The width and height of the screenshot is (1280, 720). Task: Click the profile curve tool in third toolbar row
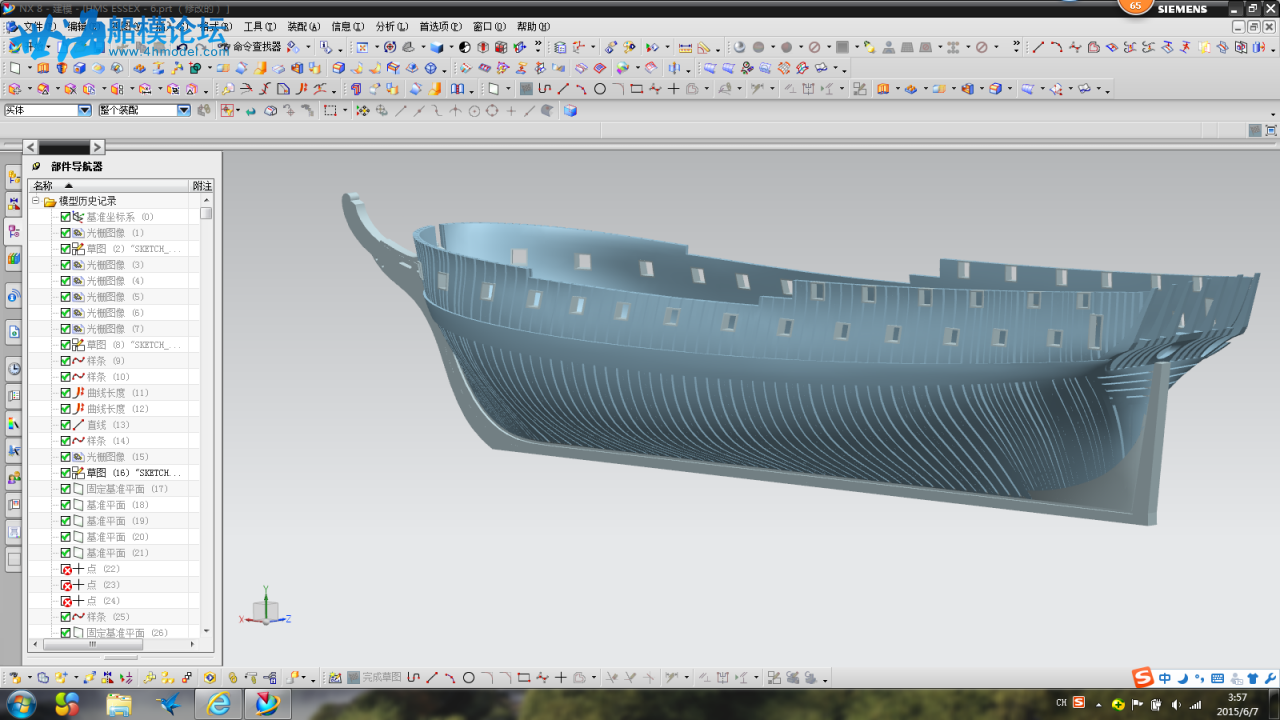pos(544,89)
